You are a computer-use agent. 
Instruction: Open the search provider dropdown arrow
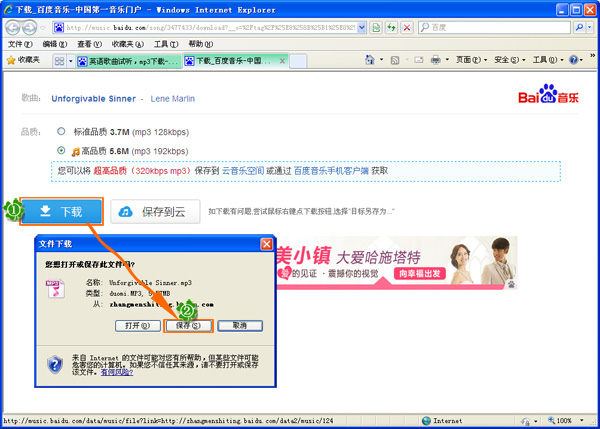[589, 28]
